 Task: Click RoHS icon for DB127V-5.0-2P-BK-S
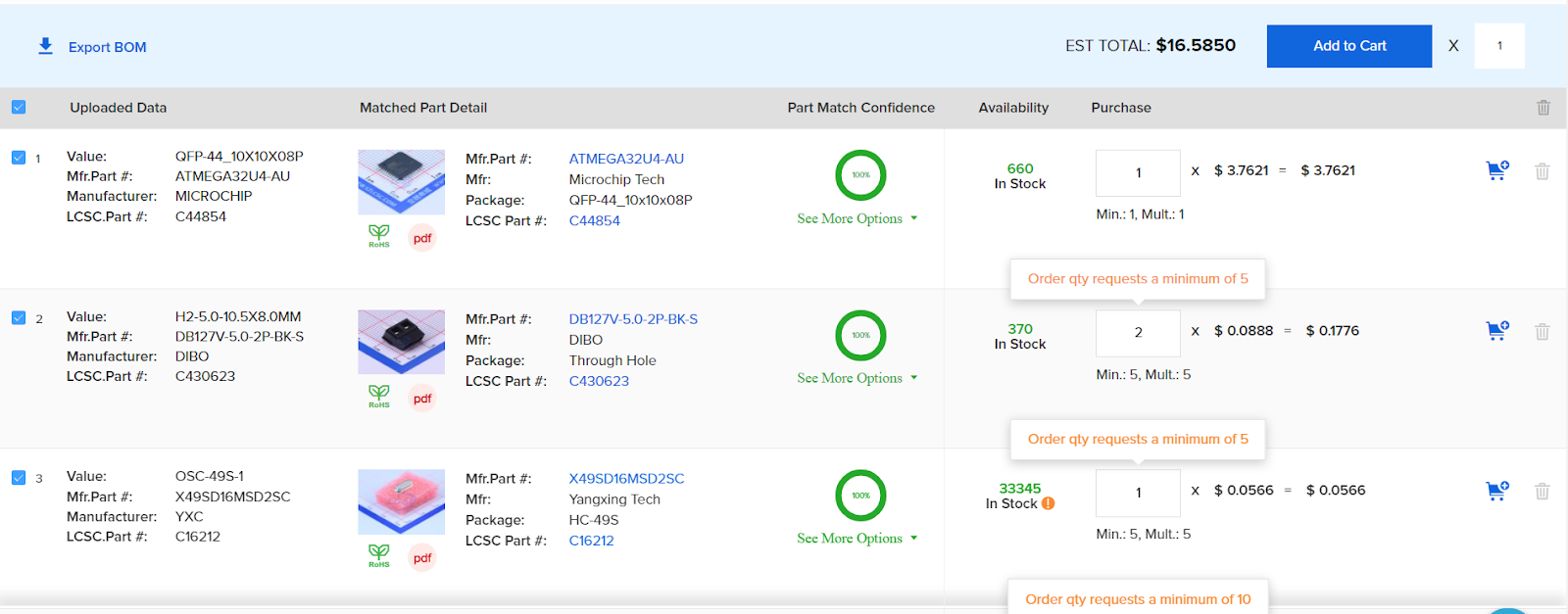point(379,397)
